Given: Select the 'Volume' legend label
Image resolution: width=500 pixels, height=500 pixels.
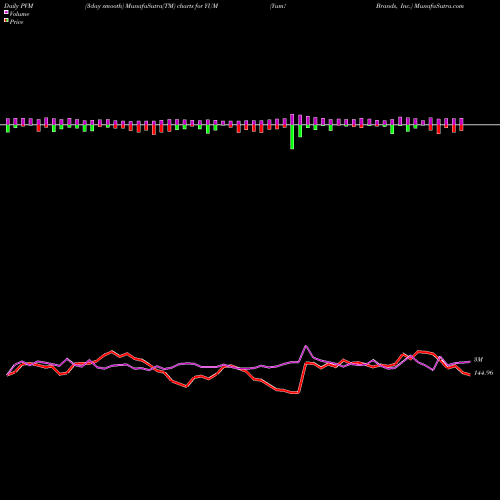Looking at the screenshot, I should (x=19, y=14).
